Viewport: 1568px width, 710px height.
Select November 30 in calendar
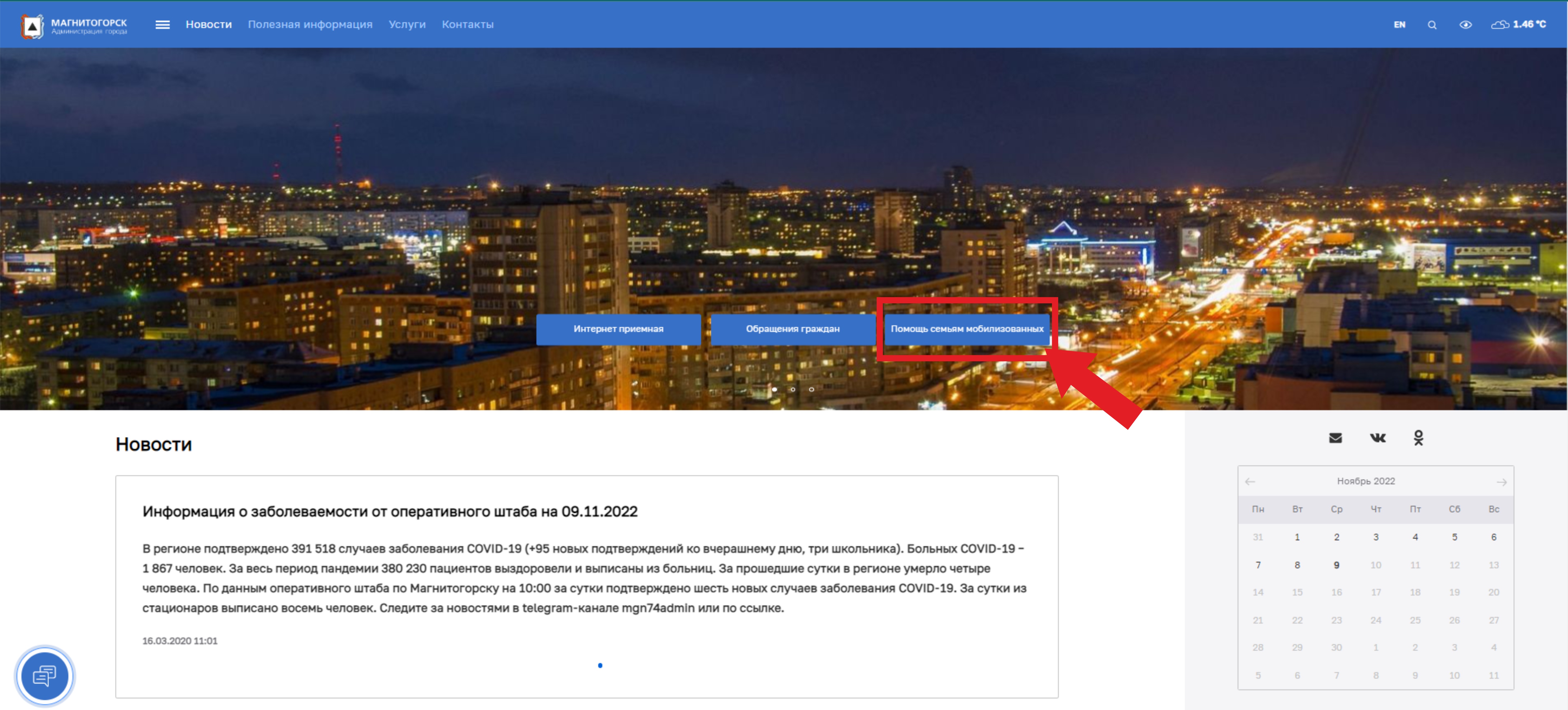tap(1337, 648)
